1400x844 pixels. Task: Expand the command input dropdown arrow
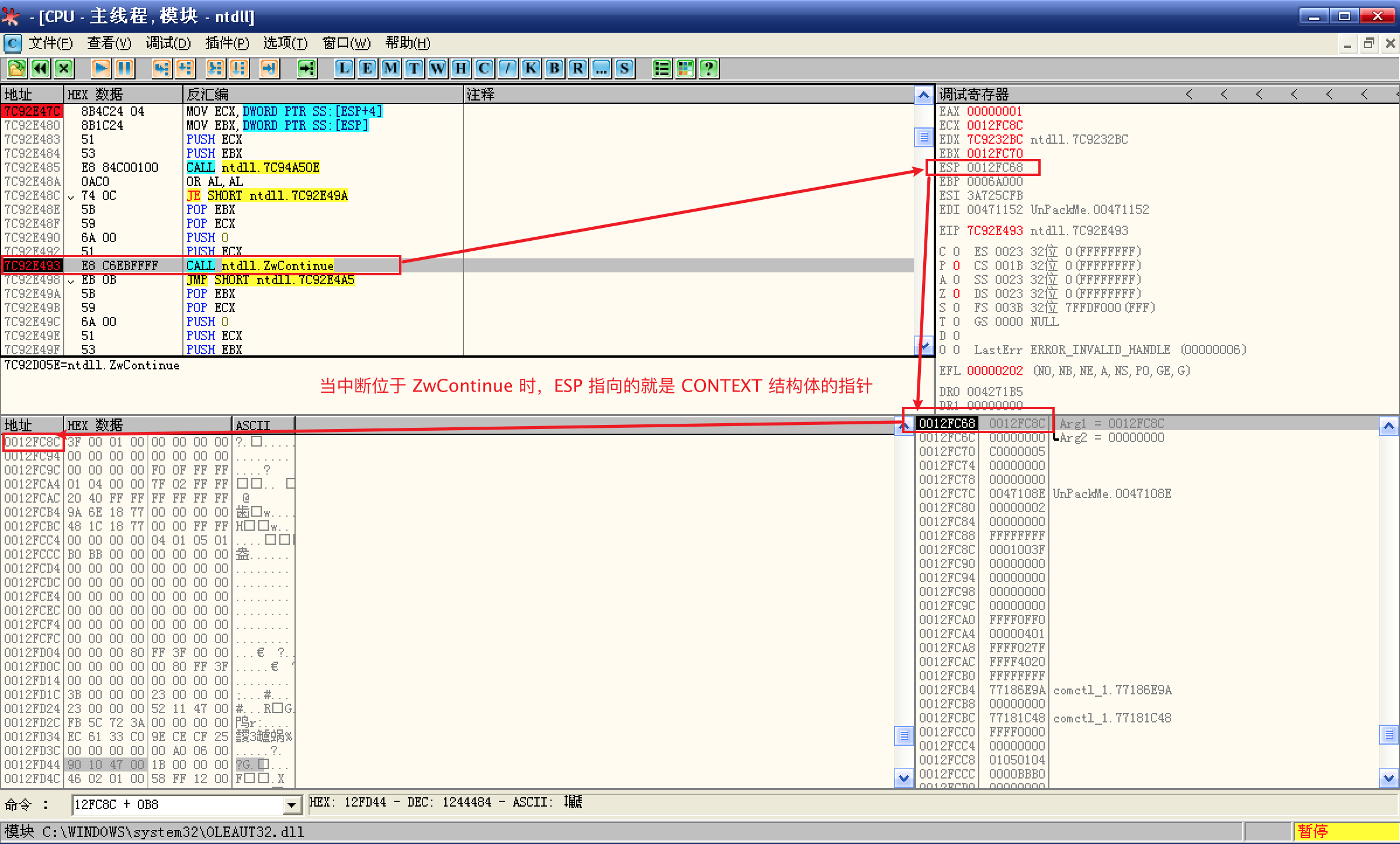[x=291, y=805]
